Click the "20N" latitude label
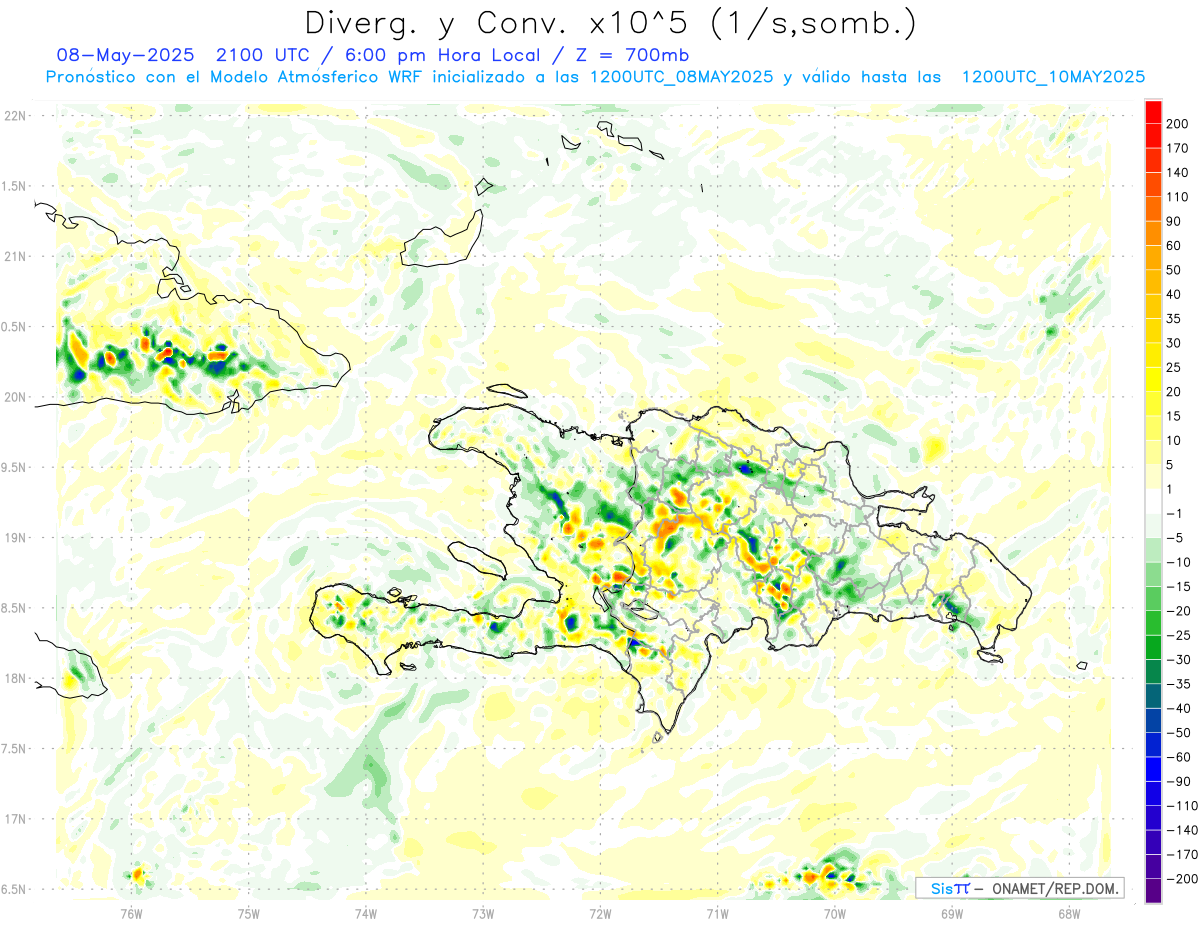Viewport: 1200px width, 927px height. pos(15,397)
